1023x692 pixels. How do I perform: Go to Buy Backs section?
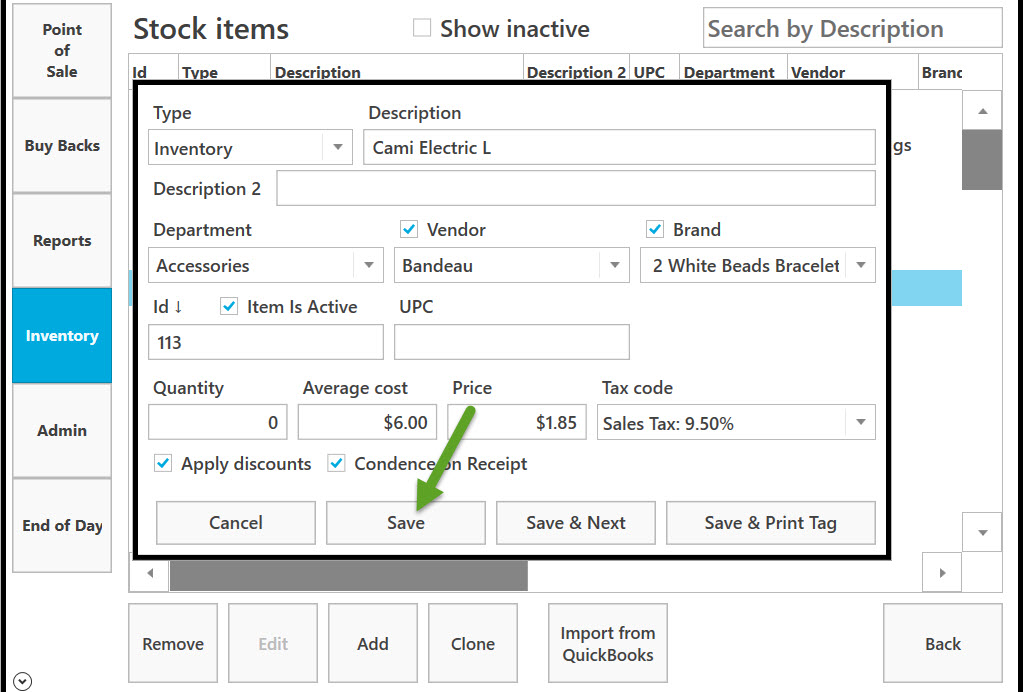pos(62,146)
